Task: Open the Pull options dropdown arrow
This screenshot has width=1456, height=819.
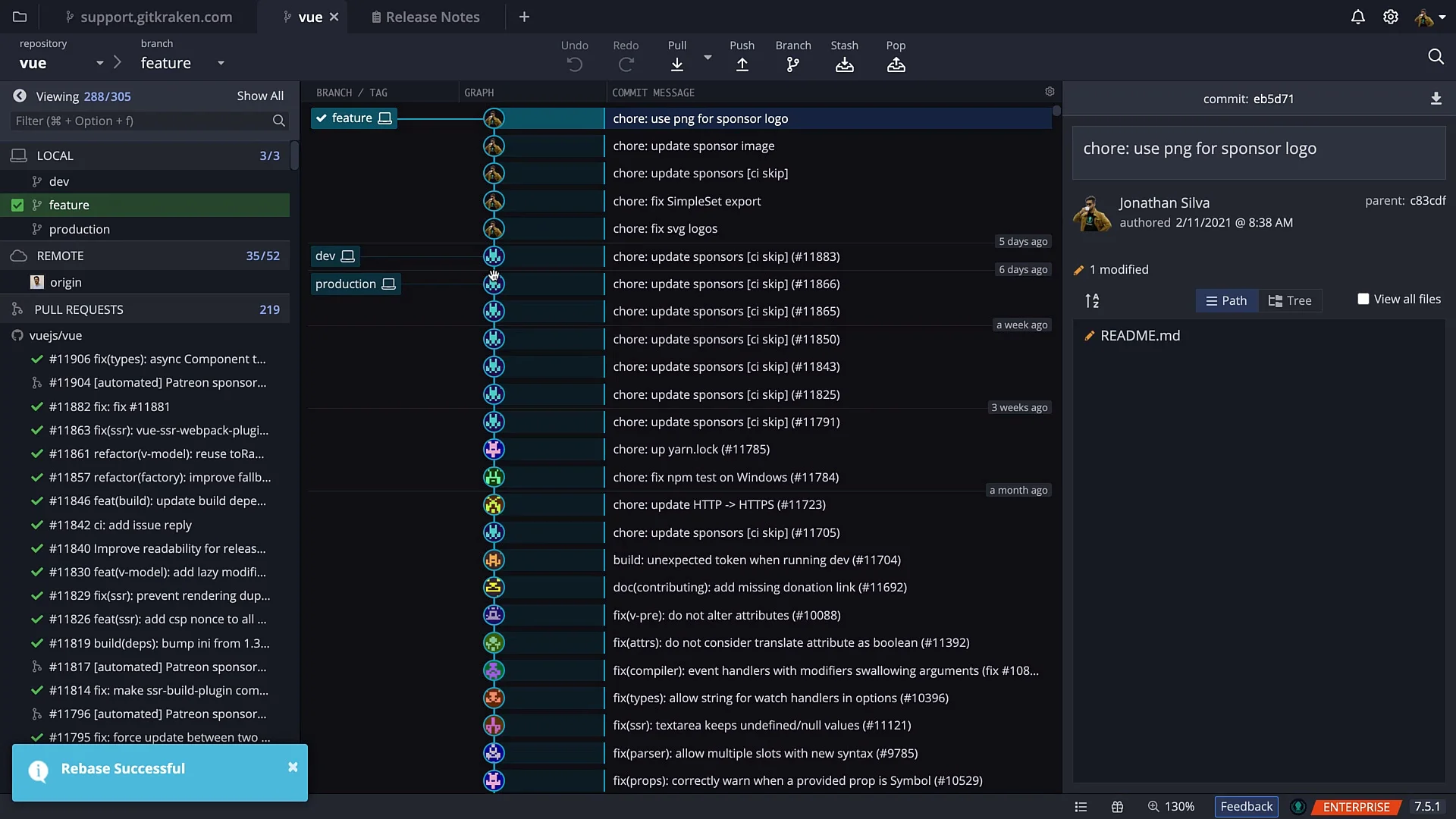Action: [x=708, y=58]
